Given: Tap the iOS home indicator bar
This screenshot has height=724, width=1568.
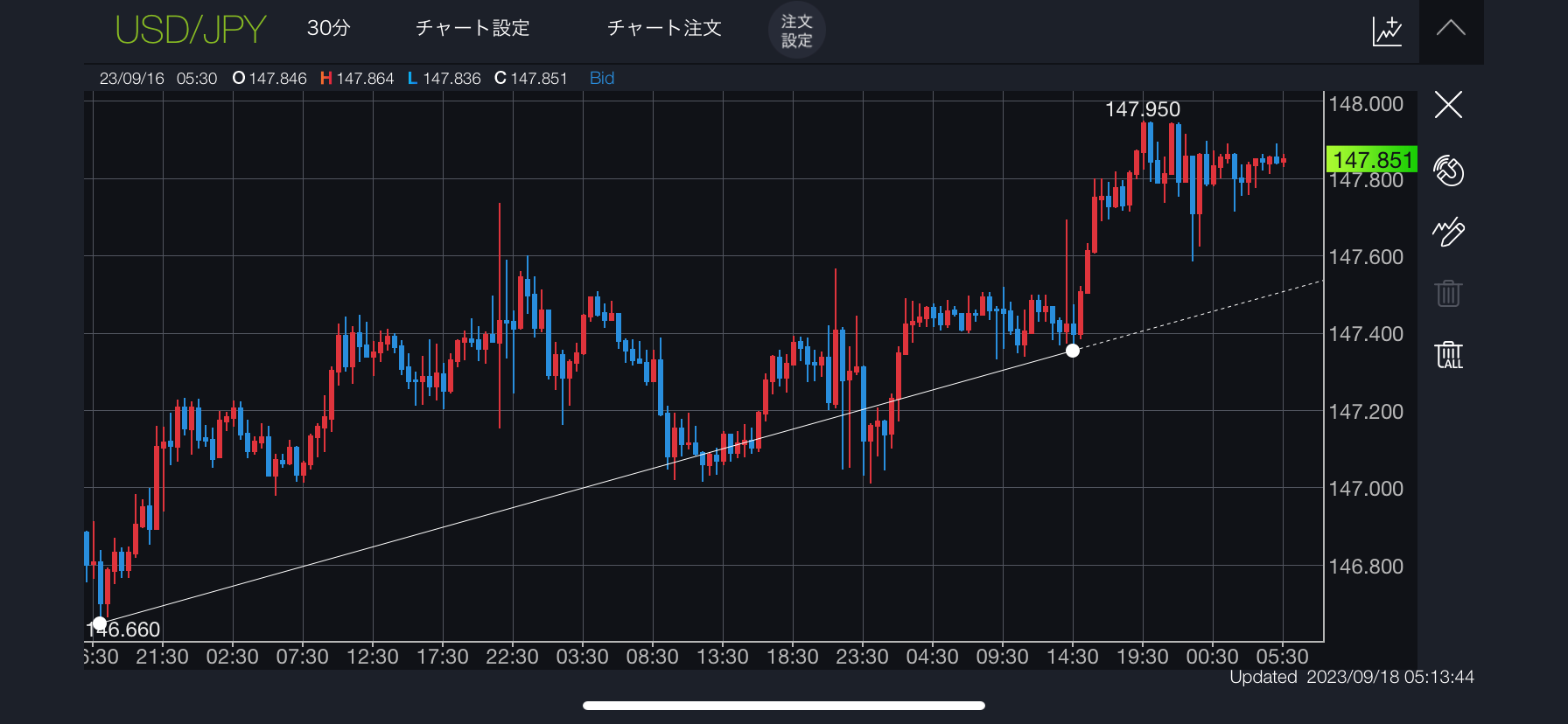Looking at the screenshot, I should tap(784, 706).
